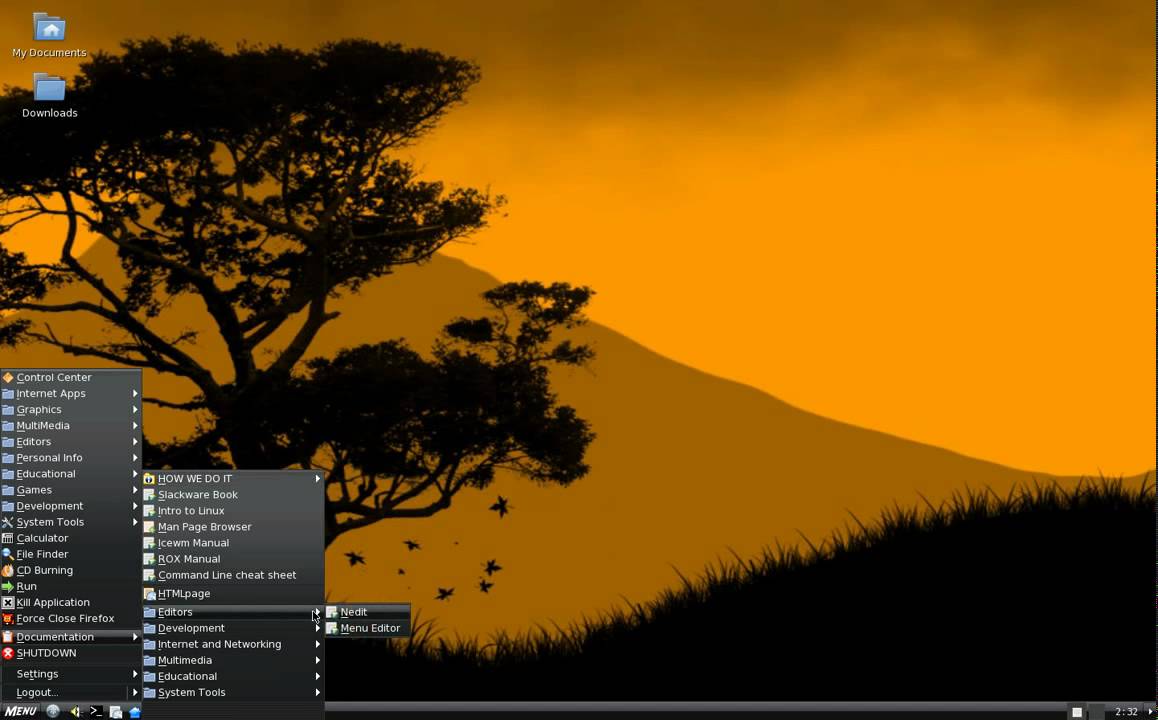
Task: Open Command Line cheat sheet
Action: 233,575
